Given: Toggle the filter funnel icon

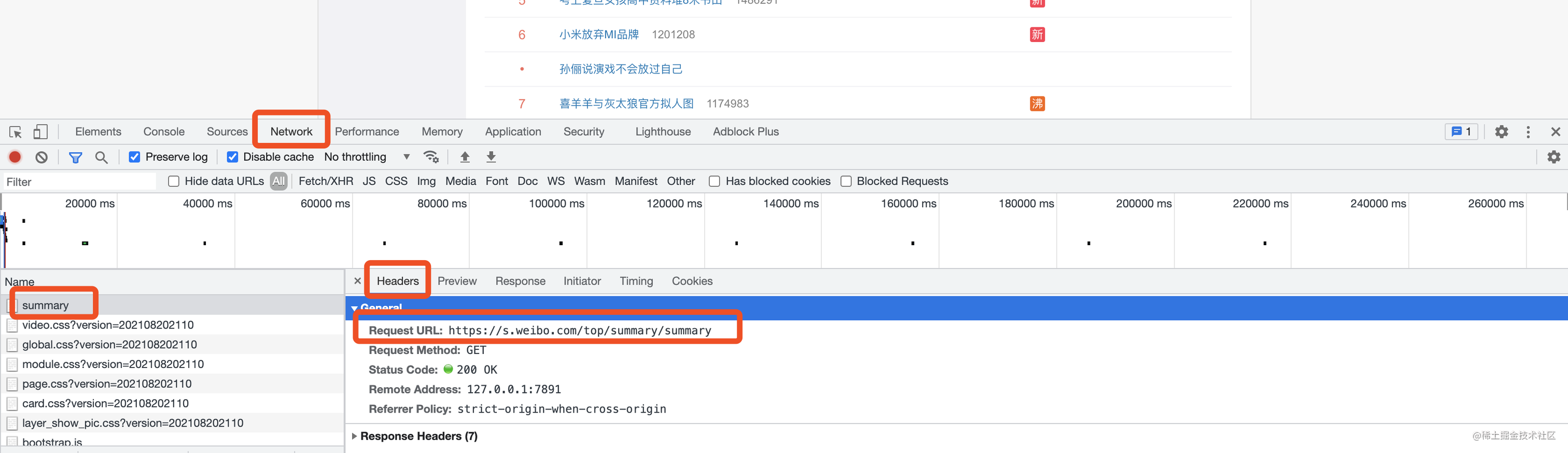Looking at the screenshot, I should click(76, 158).
